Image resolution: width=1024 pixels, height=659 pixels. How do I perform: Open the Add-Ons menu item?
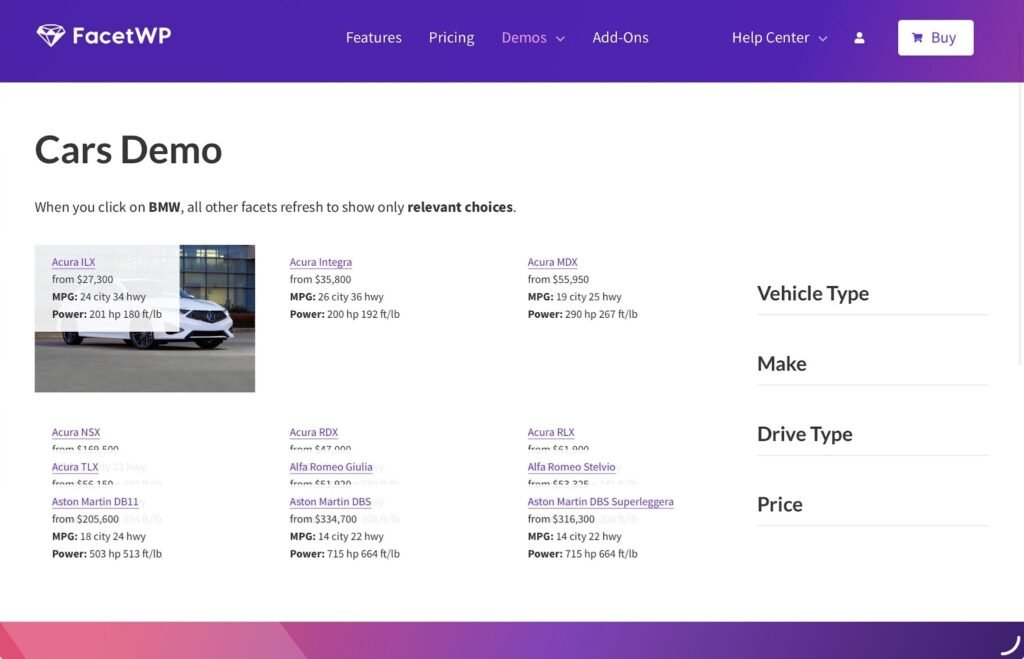pos(620,38)
